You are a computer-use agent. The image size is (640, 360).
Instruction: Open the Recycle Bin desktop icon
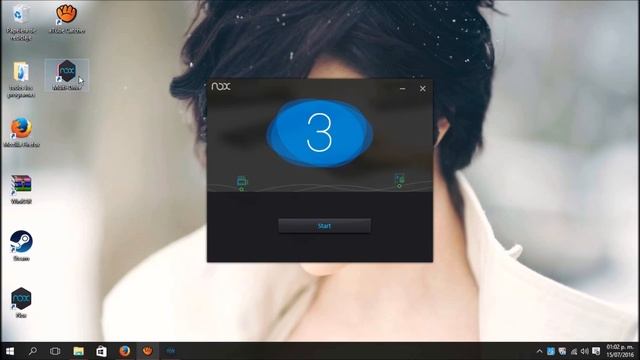(x=20, y=22)
